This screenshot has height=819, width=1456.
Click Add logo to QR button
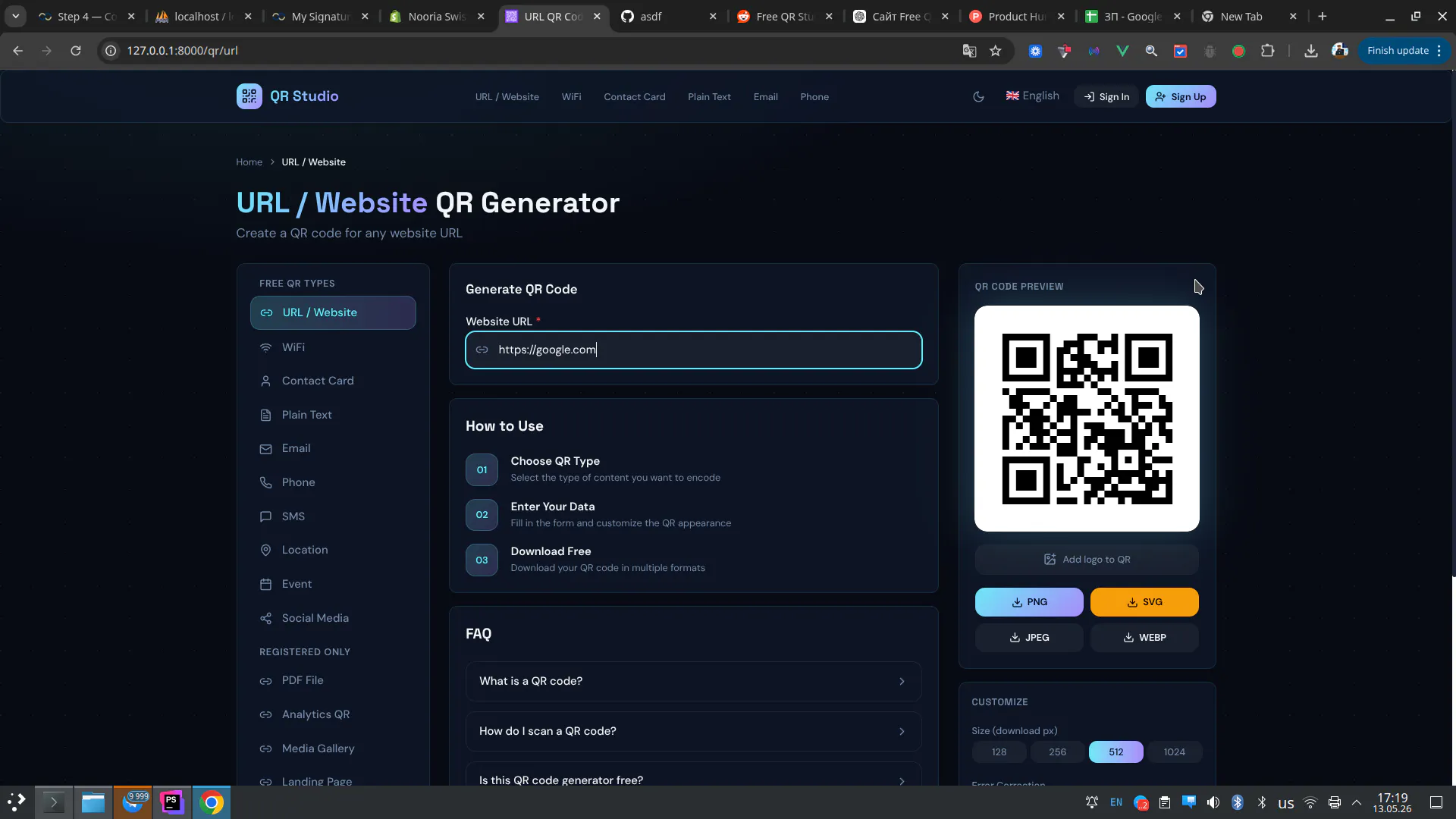pos(1087,560)
